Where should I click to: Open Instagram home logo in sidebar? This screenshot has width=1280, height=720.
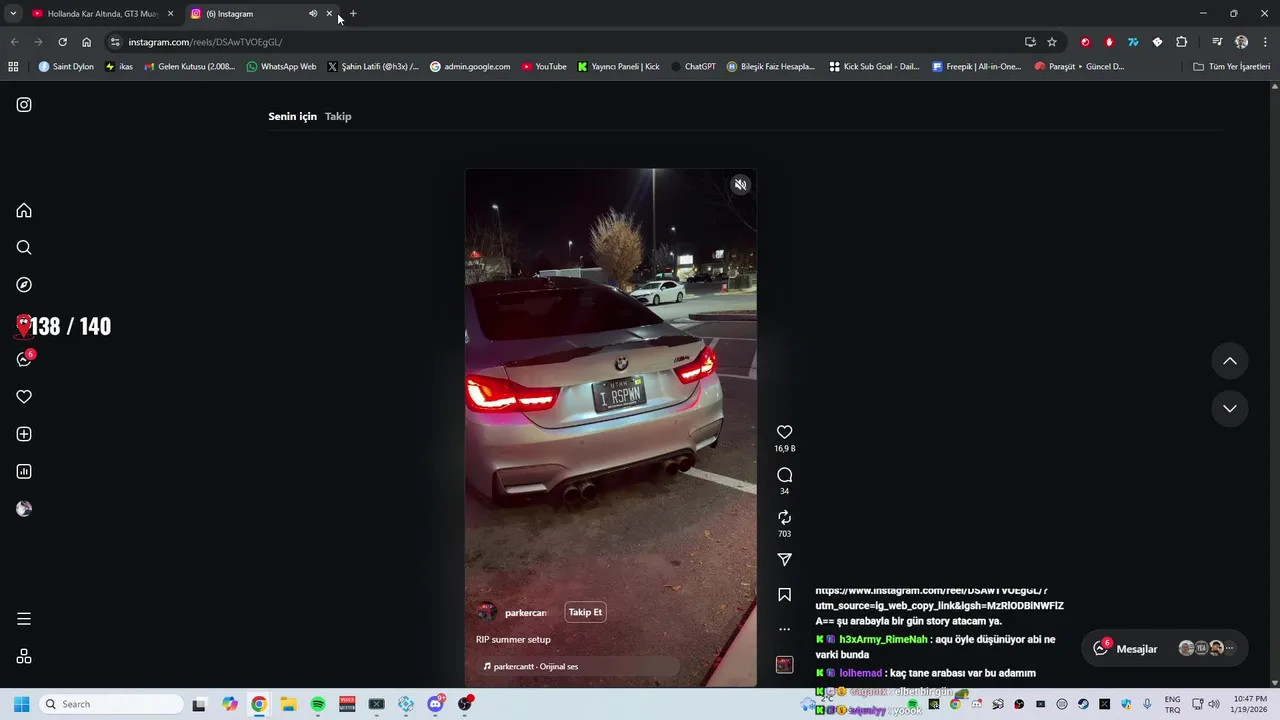click(x=24, y=105)
